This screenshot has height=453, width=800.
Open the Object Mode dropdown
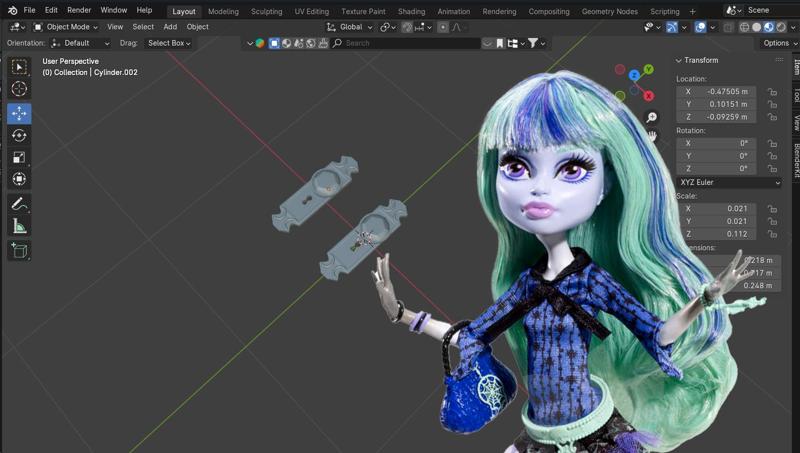tap(65, 27)
